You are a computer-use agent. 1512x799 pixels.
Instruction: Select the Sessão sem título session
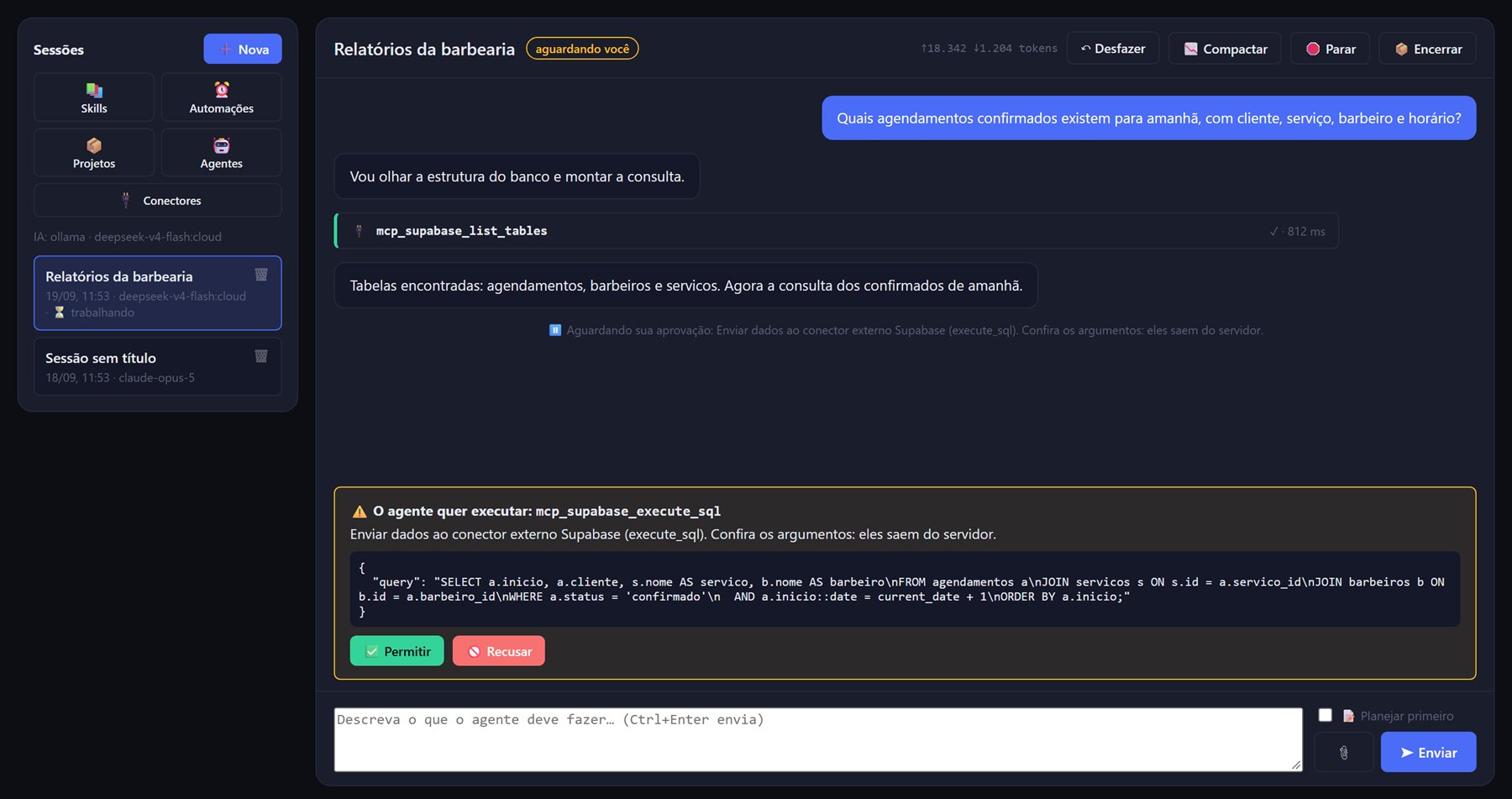tap(157, 367)
